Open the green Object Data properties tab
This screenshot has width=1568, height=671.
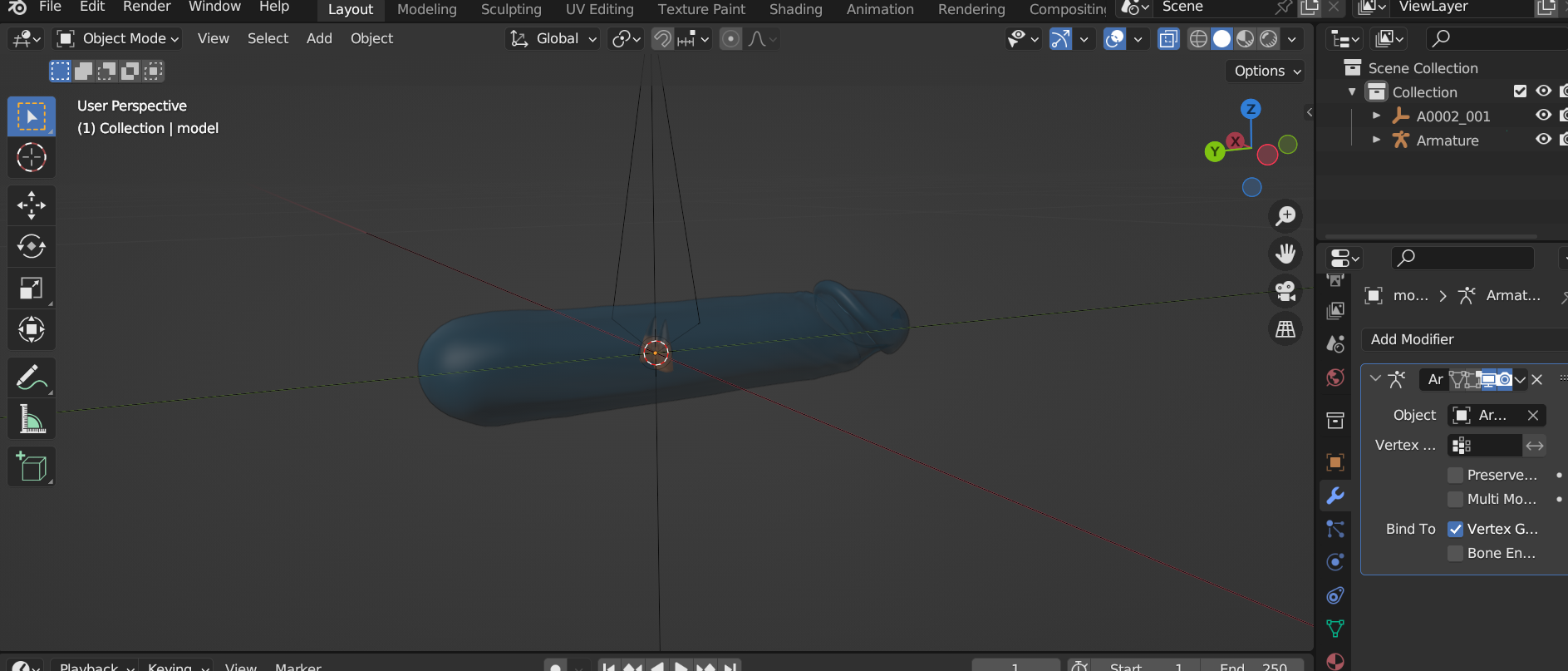pyautogui.click(x=1335, y=629)
